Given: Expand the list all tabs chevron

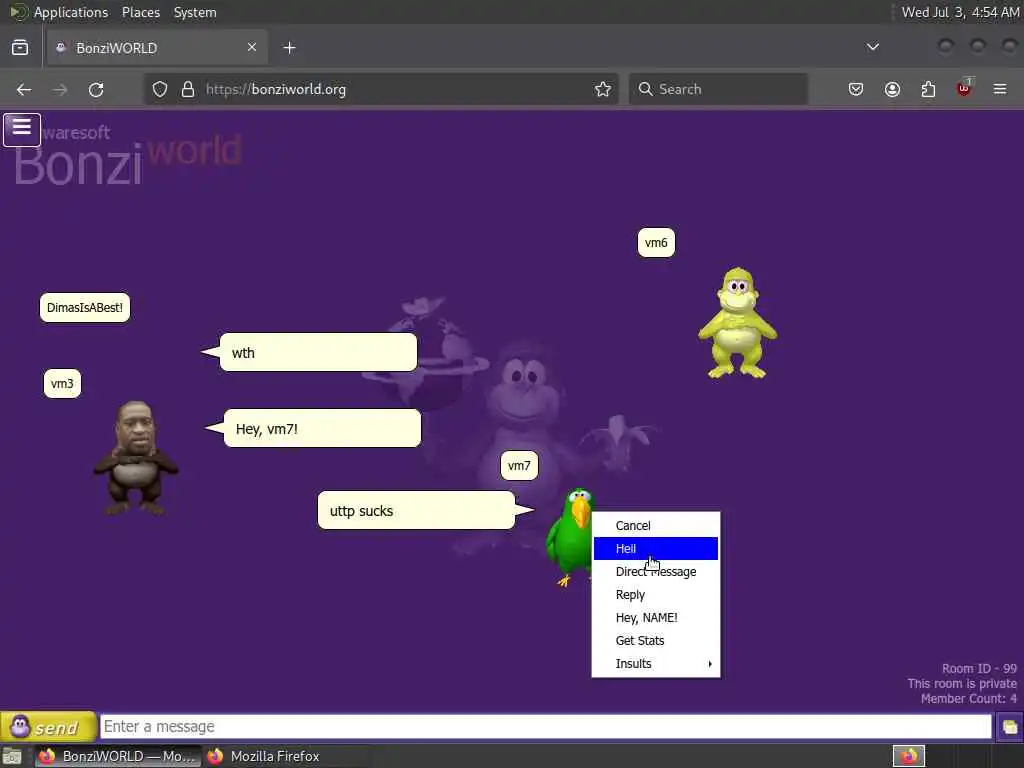Looking at the screenshot, I should 872,47.
